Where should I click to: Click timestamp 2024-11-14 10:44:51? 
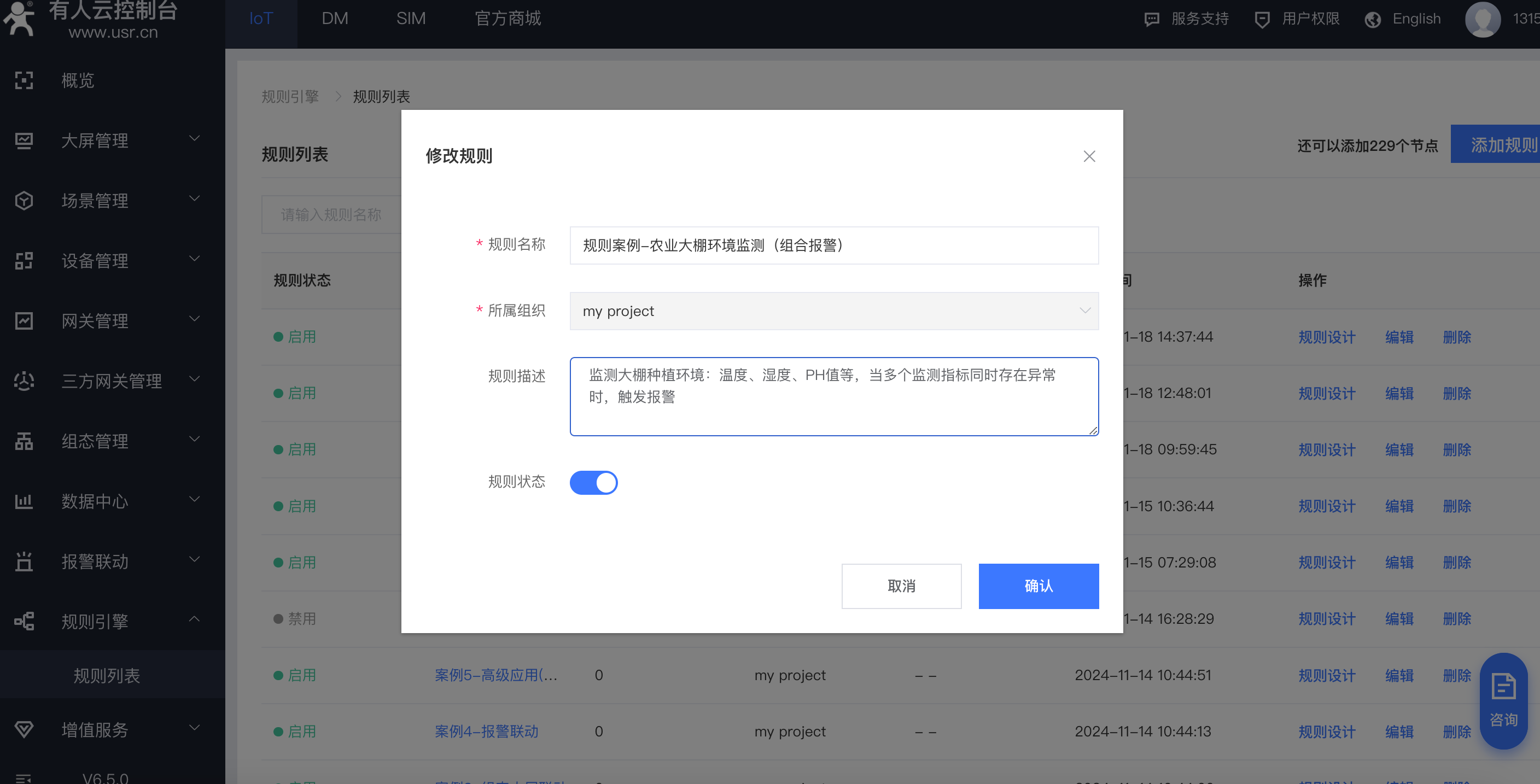coord(1142,675)
